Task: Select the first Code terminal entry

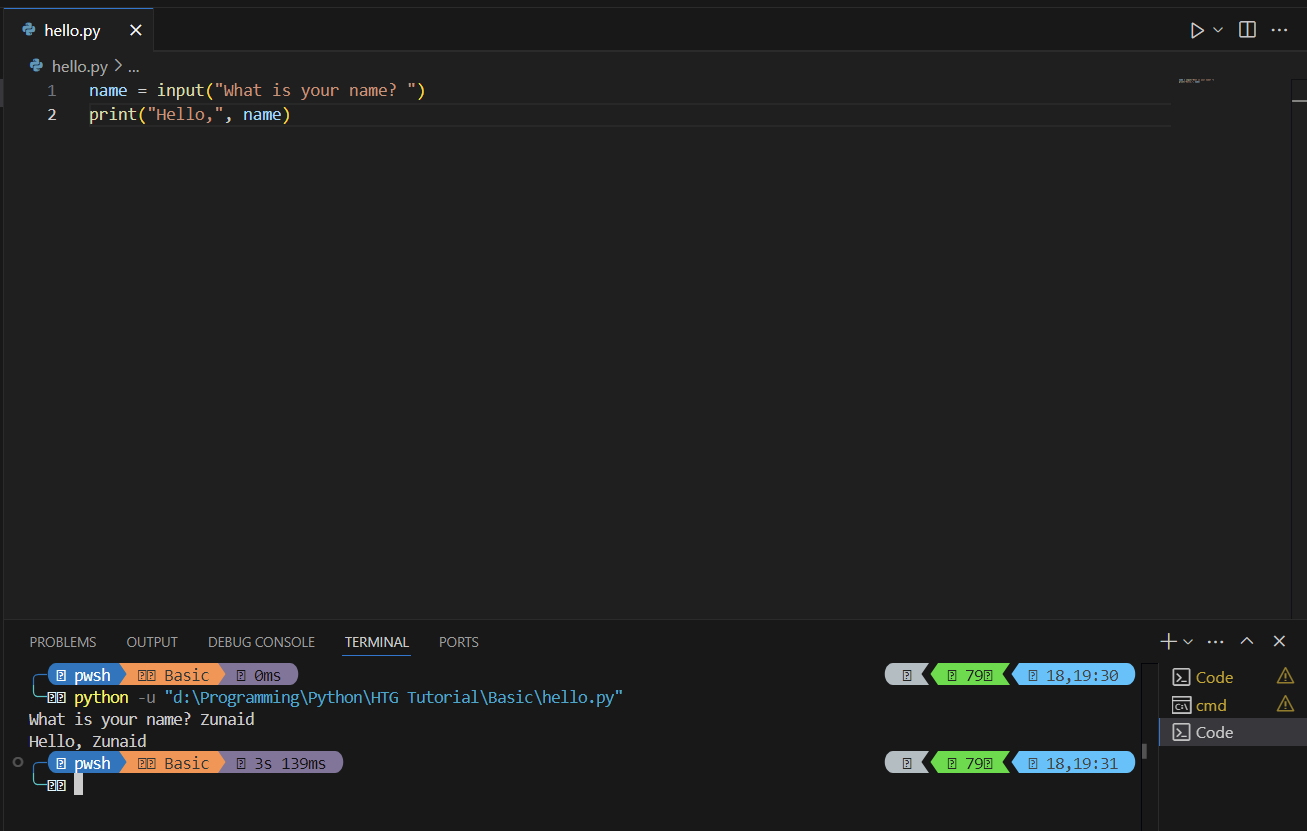Action: tap(1214, 677)
